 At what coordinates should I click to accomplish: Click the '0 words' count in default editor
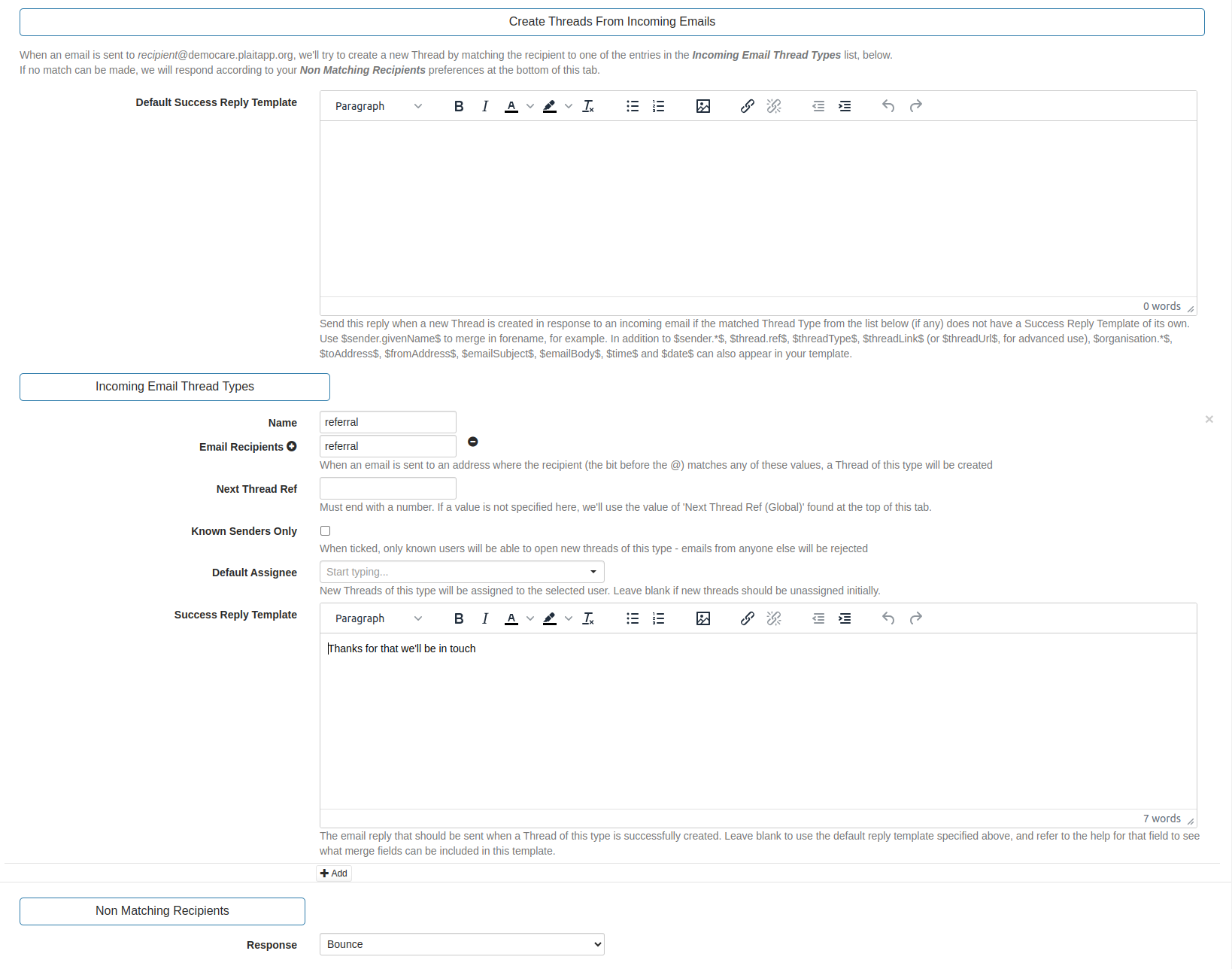pos(1162,306)
